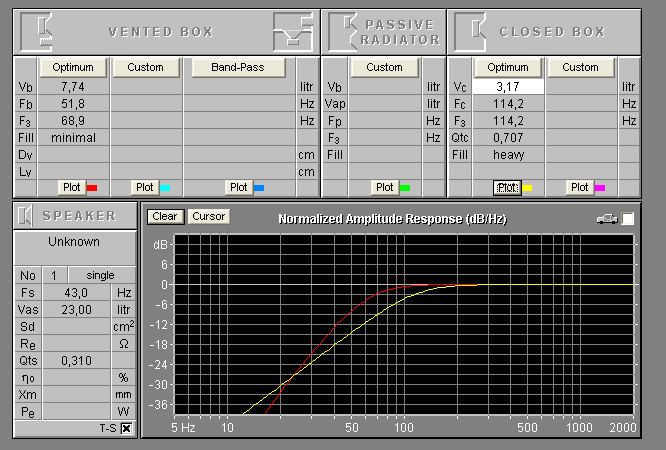Screen dimensions: 666x450
Task: Plot the passive radiator green curve
Action: pos(384,187)
